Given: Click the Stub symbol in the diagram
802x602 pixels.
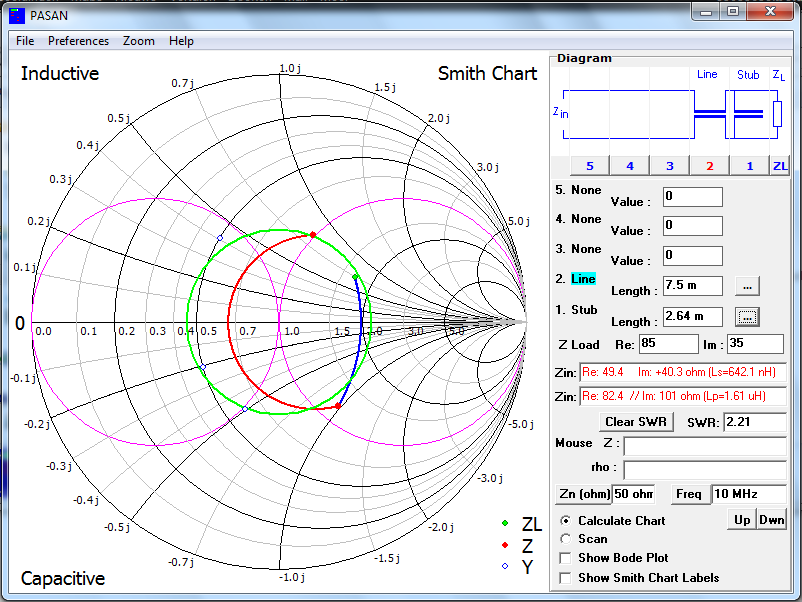Looking at the screenshot, I should pos(748,114).
